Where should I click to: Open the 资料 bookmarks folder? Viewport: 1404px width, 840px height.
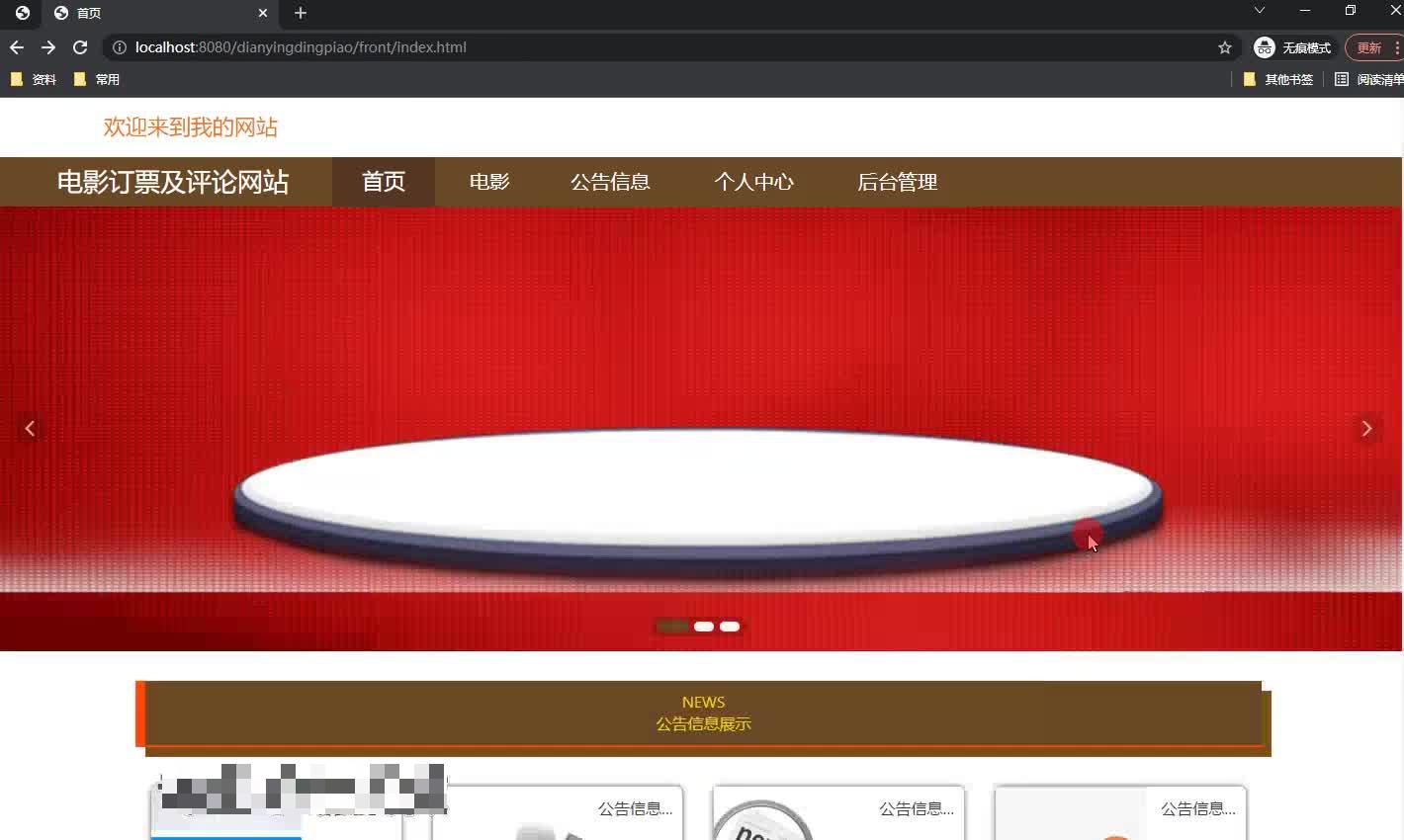click(x=33, y=79)
